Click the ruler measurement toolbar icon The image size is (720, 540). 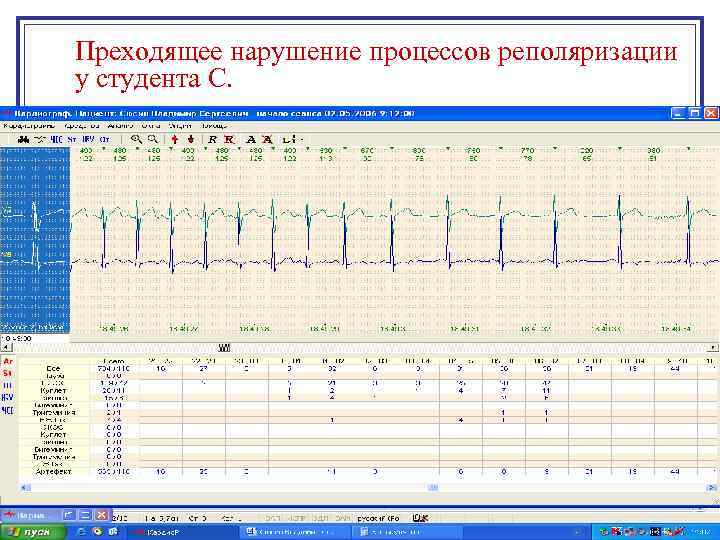pyautogui.click(x=289, y=139)
